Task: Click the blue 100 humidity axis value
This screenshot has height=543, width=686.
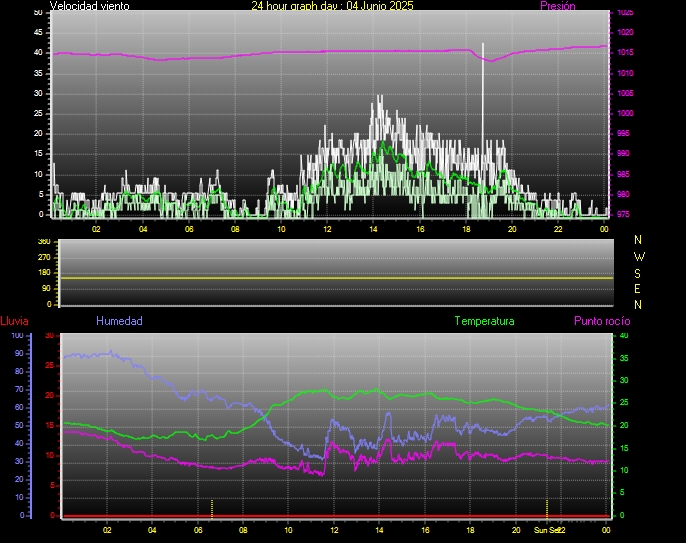Action: coord(17,336)
